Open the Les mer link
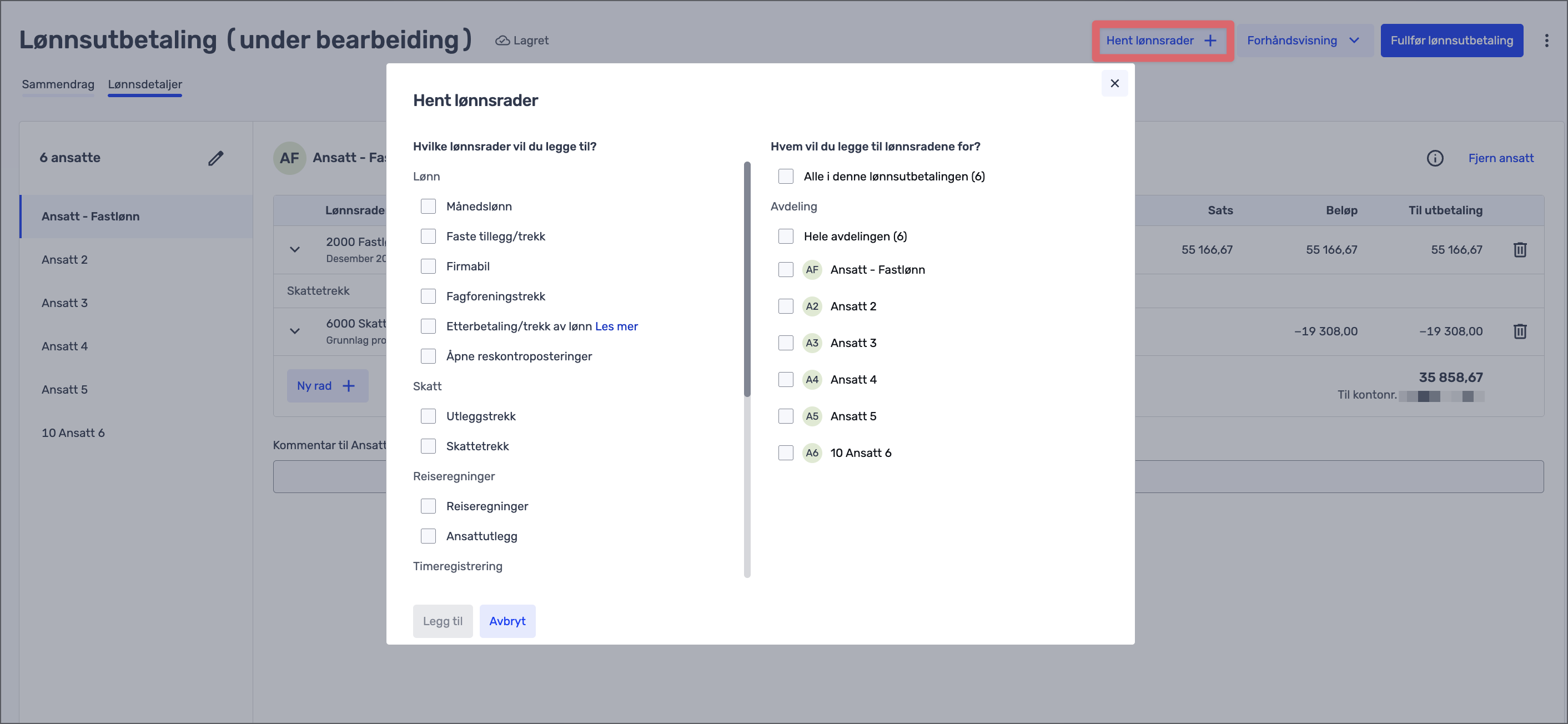 point(616,326)
